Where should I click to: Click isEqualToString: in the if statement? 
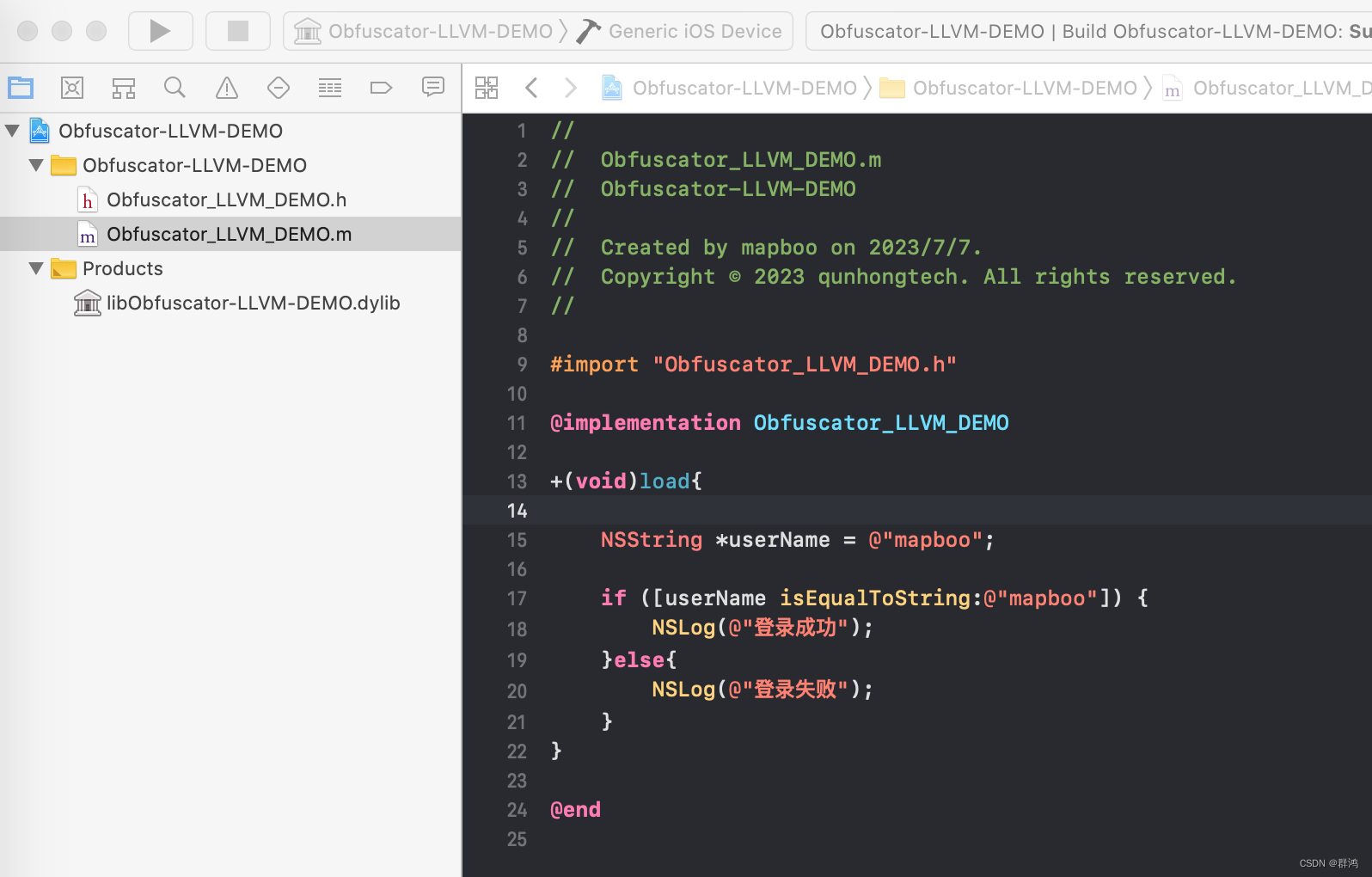(881, 598)
